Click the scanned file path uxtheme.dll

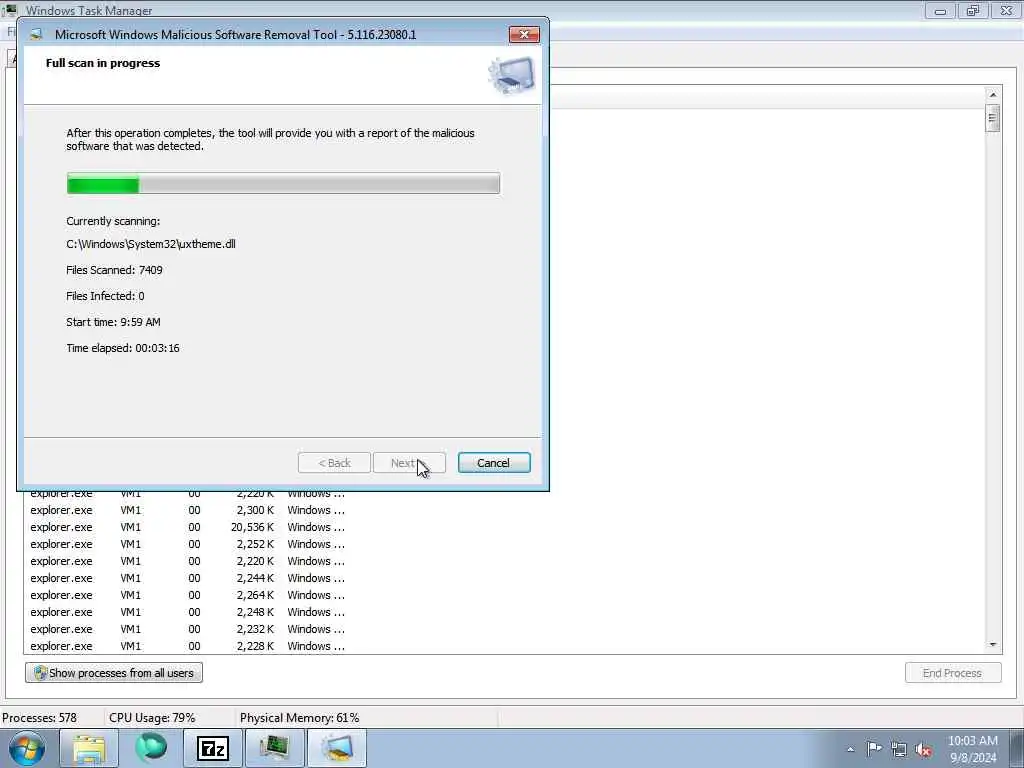[x=151, y=244]
